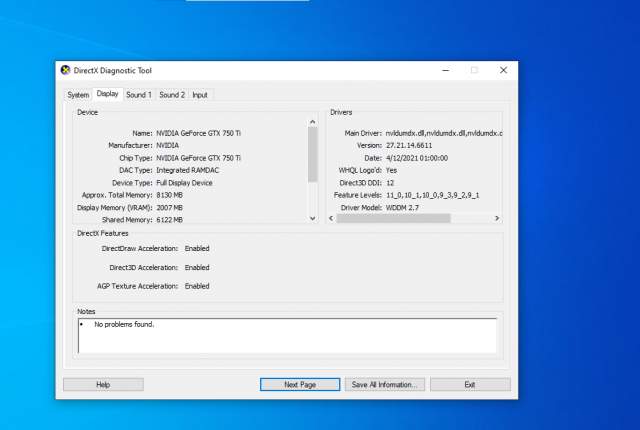Click the Device panel vertical scrollbar thumb
The width and height of the screenshot is (640, 430).
(313, 154)
